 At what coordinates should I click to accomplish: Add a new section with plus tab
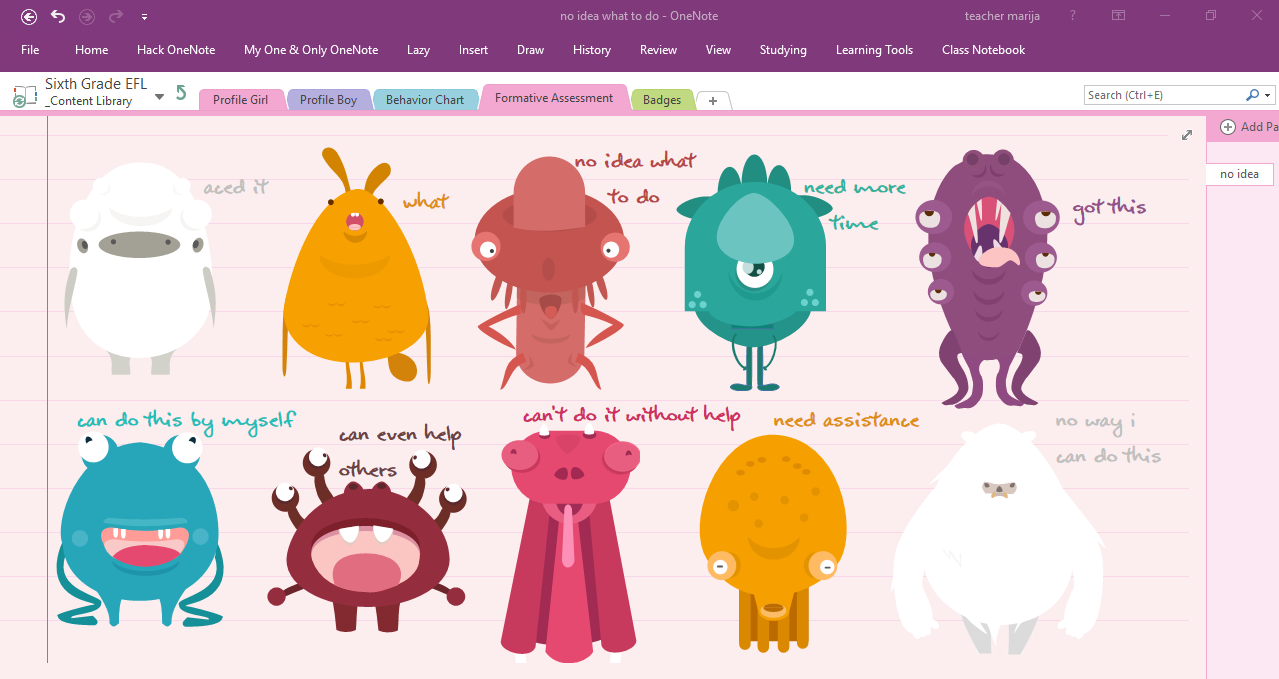[713, 100]
